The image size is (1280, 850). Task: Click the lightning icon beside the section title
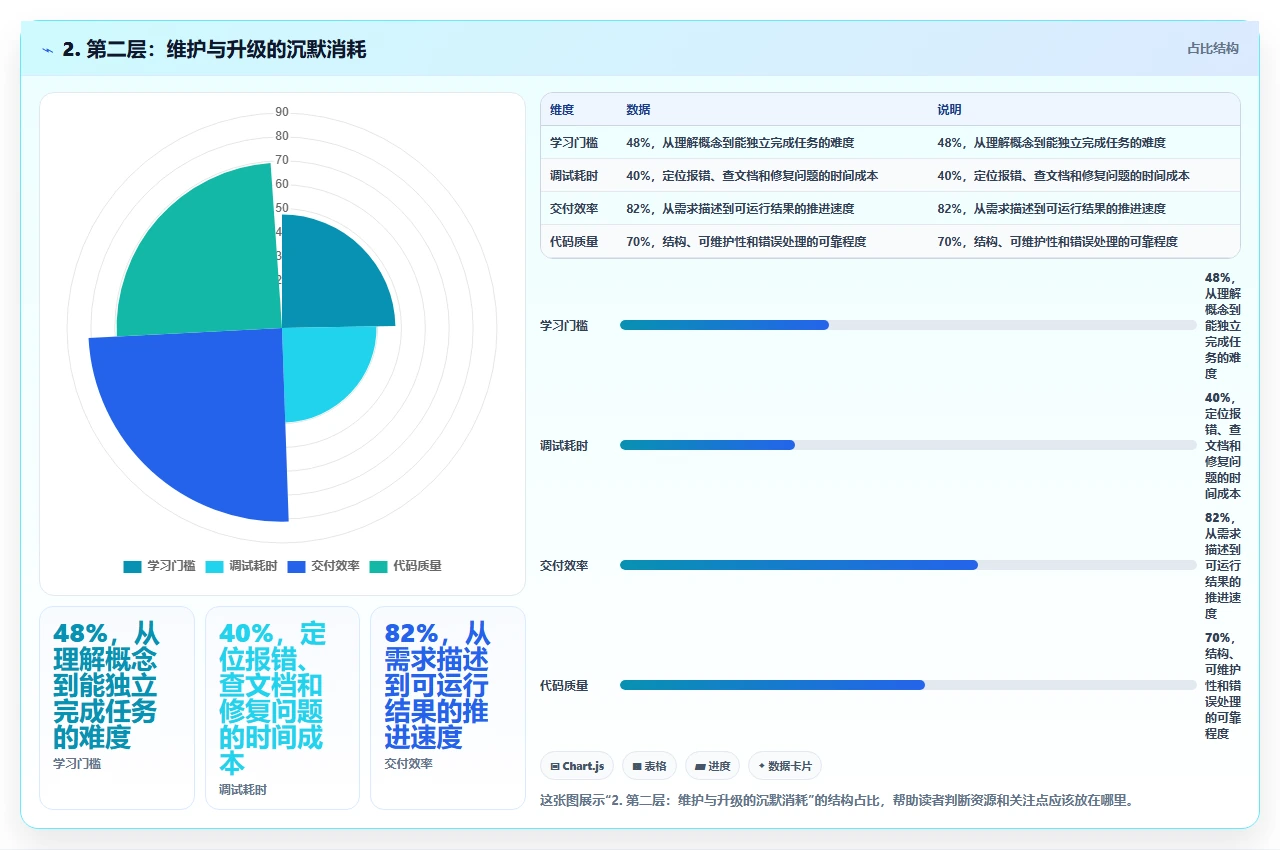[x=48, y=50]
